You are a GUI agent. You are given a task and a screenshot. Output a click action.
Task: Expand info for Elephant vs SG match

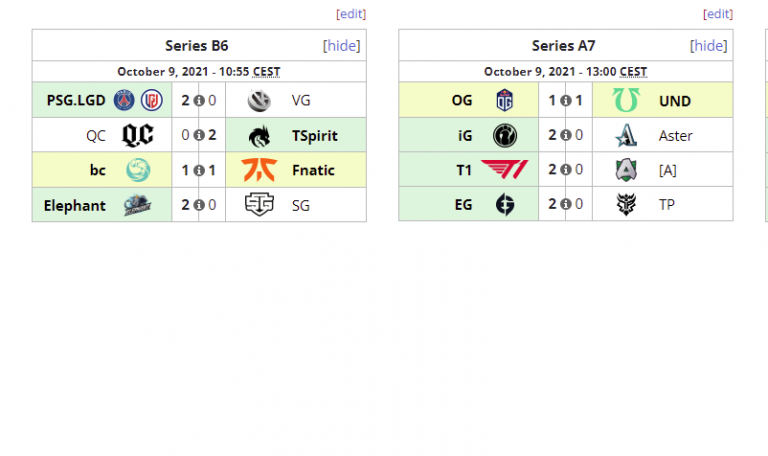tap(199, 205)
